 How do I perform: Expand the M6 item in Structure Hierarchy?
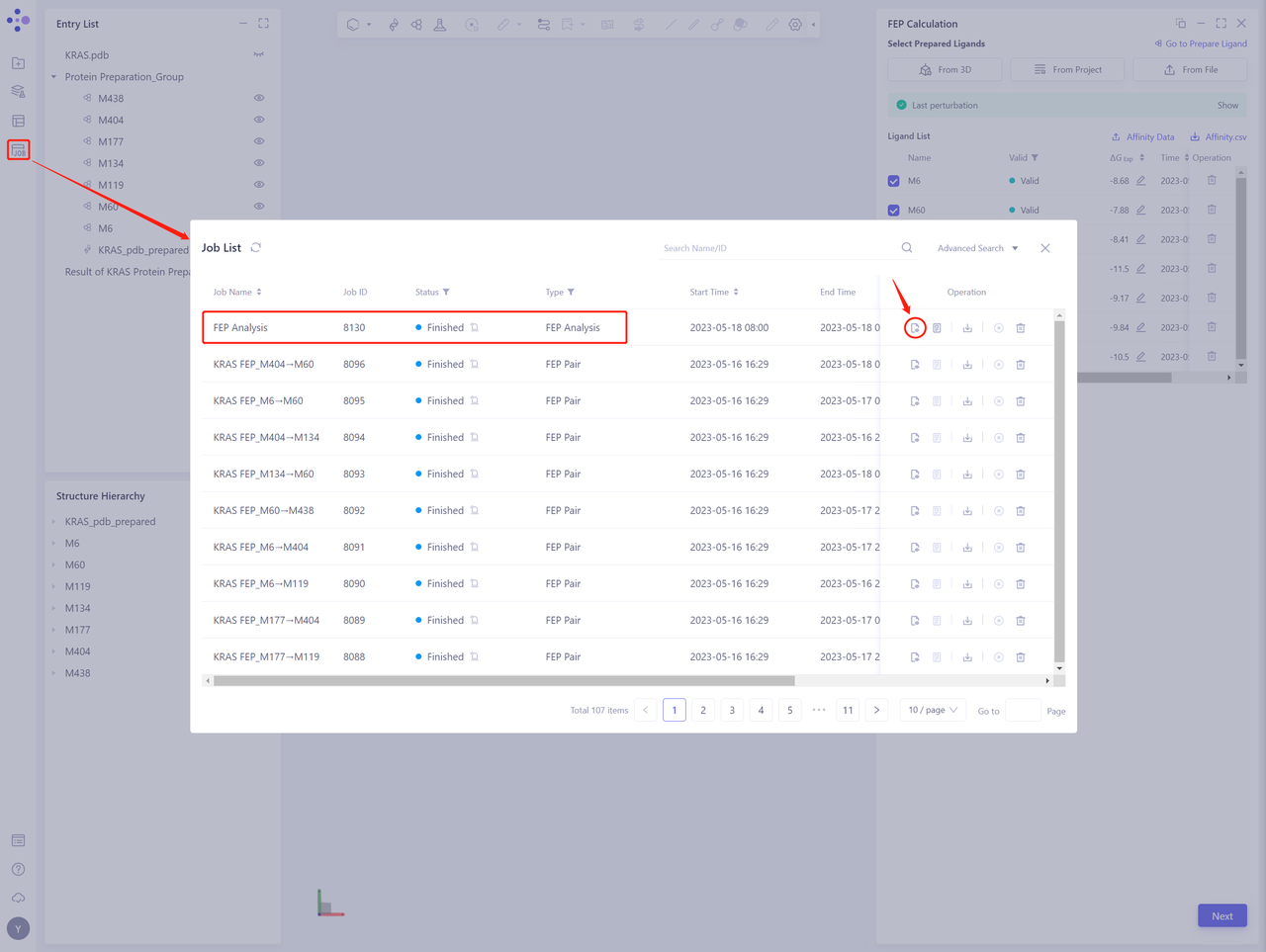(x=53, y=543)
